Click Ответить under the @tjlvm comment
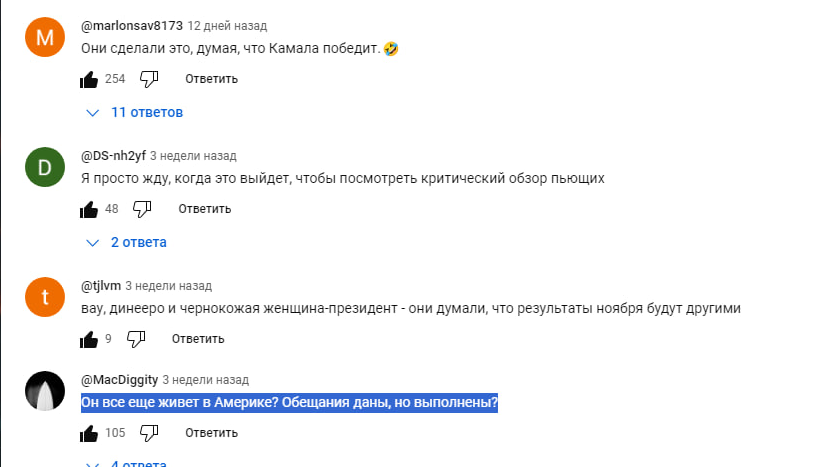826x467 pixels. tap(198, 339)
